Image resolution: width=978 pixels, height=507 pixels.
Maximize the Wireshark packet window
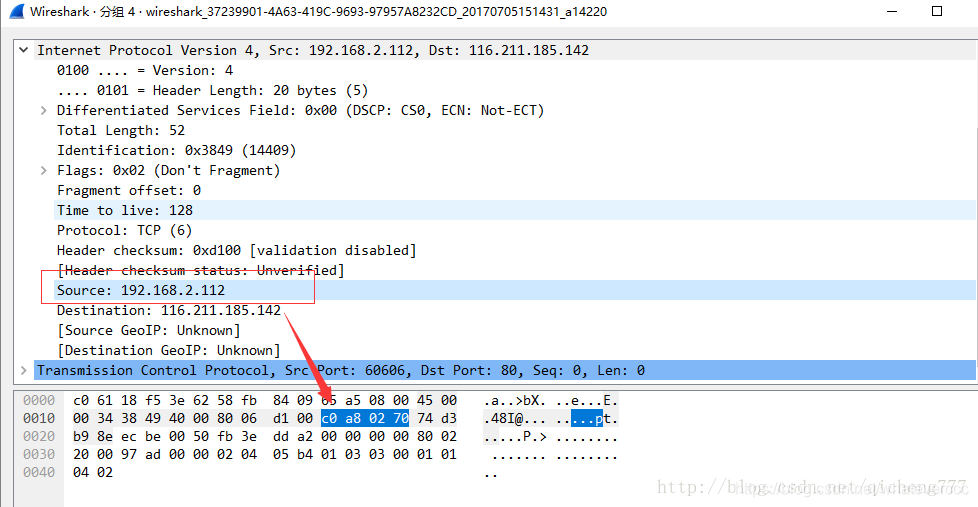937,11
